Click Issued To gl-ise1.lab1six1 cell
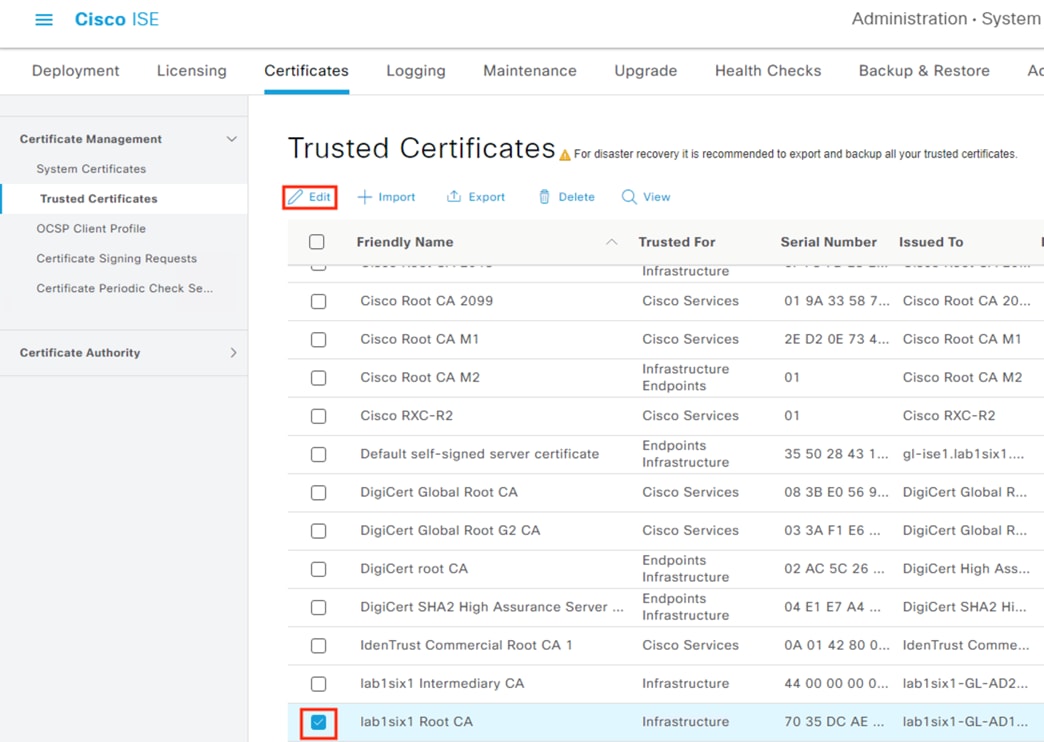The width and height of the screenshot is (1044, 742). (x=963, y=454)
